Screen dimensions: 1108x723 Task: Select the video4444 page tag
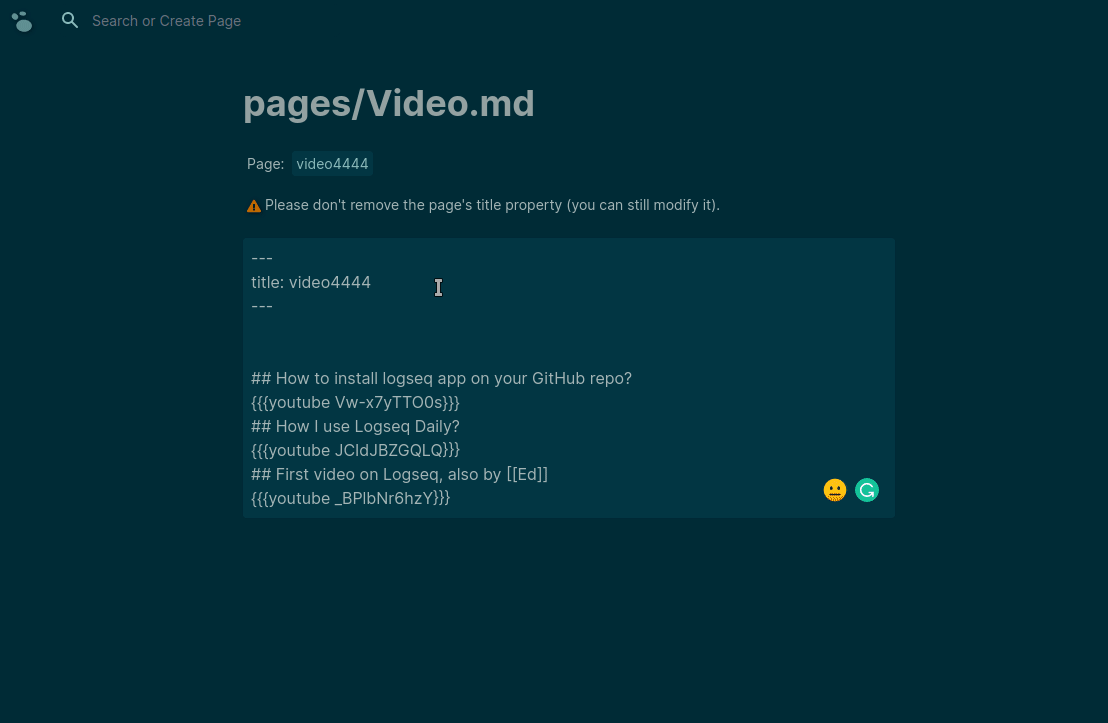[x=332, y=163]
